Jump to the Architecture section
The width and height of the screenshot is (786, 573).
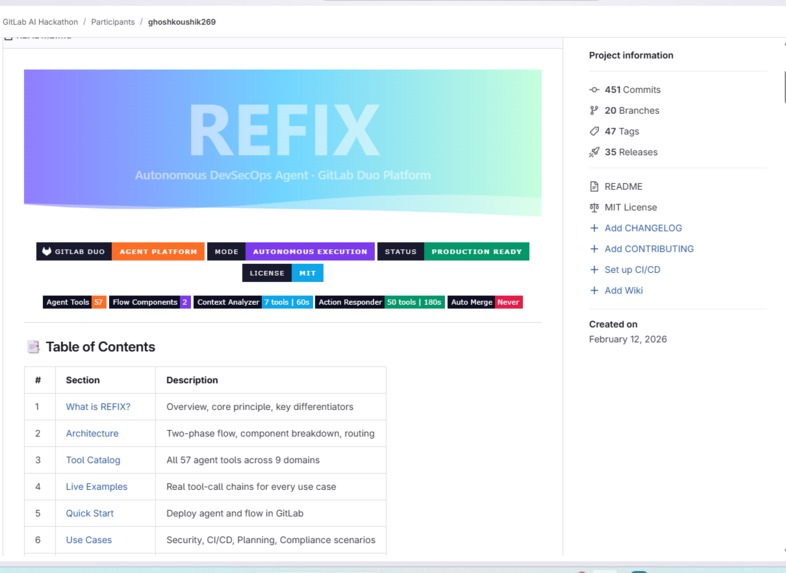[x=92, y=433]
